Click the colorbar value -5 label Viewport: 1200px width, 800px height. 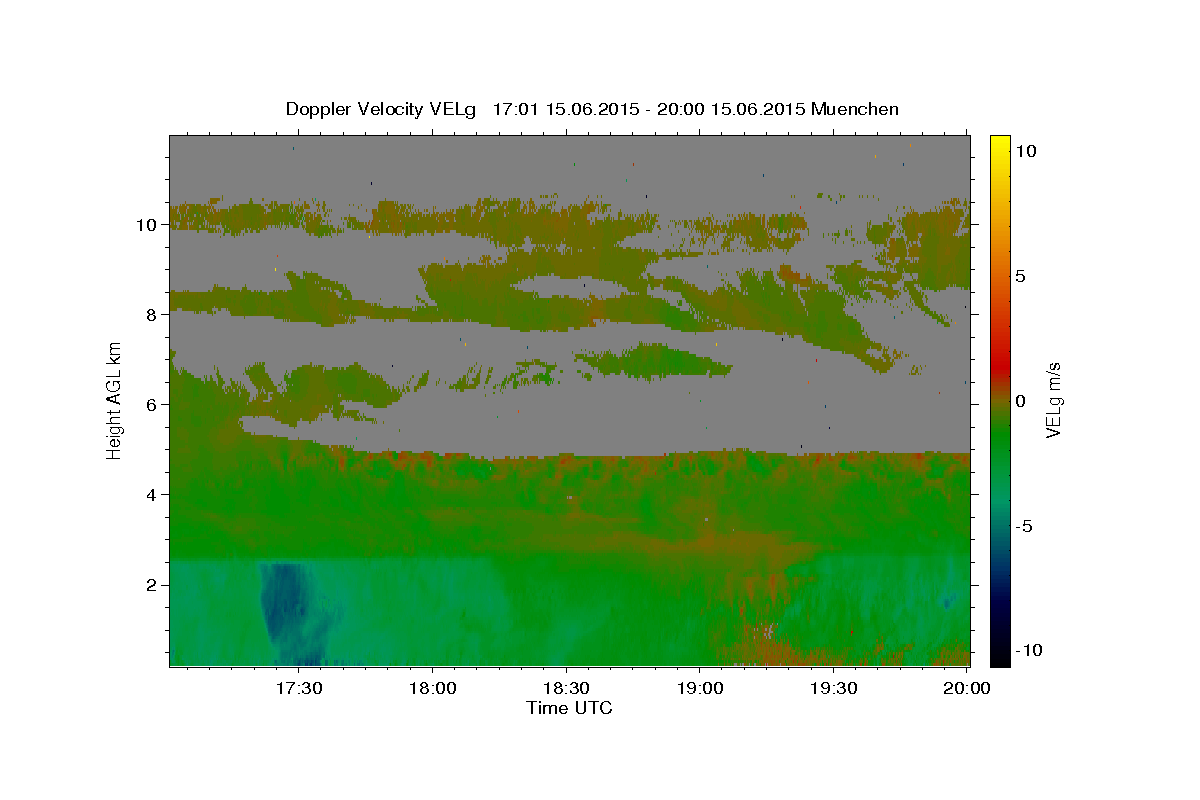pos(1024,526)
